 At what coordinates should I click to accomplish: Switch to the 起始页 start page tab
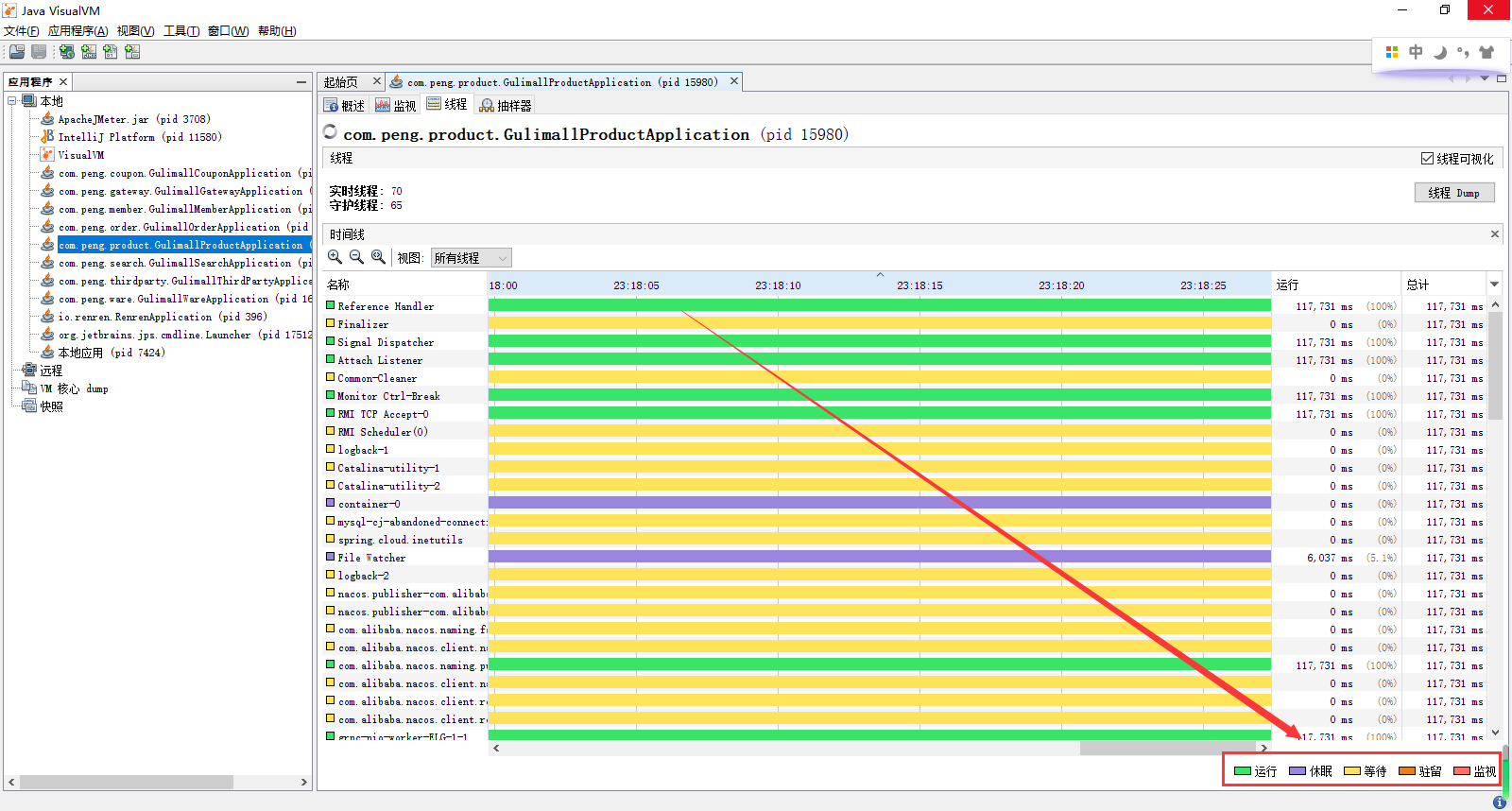coord(341,82)
